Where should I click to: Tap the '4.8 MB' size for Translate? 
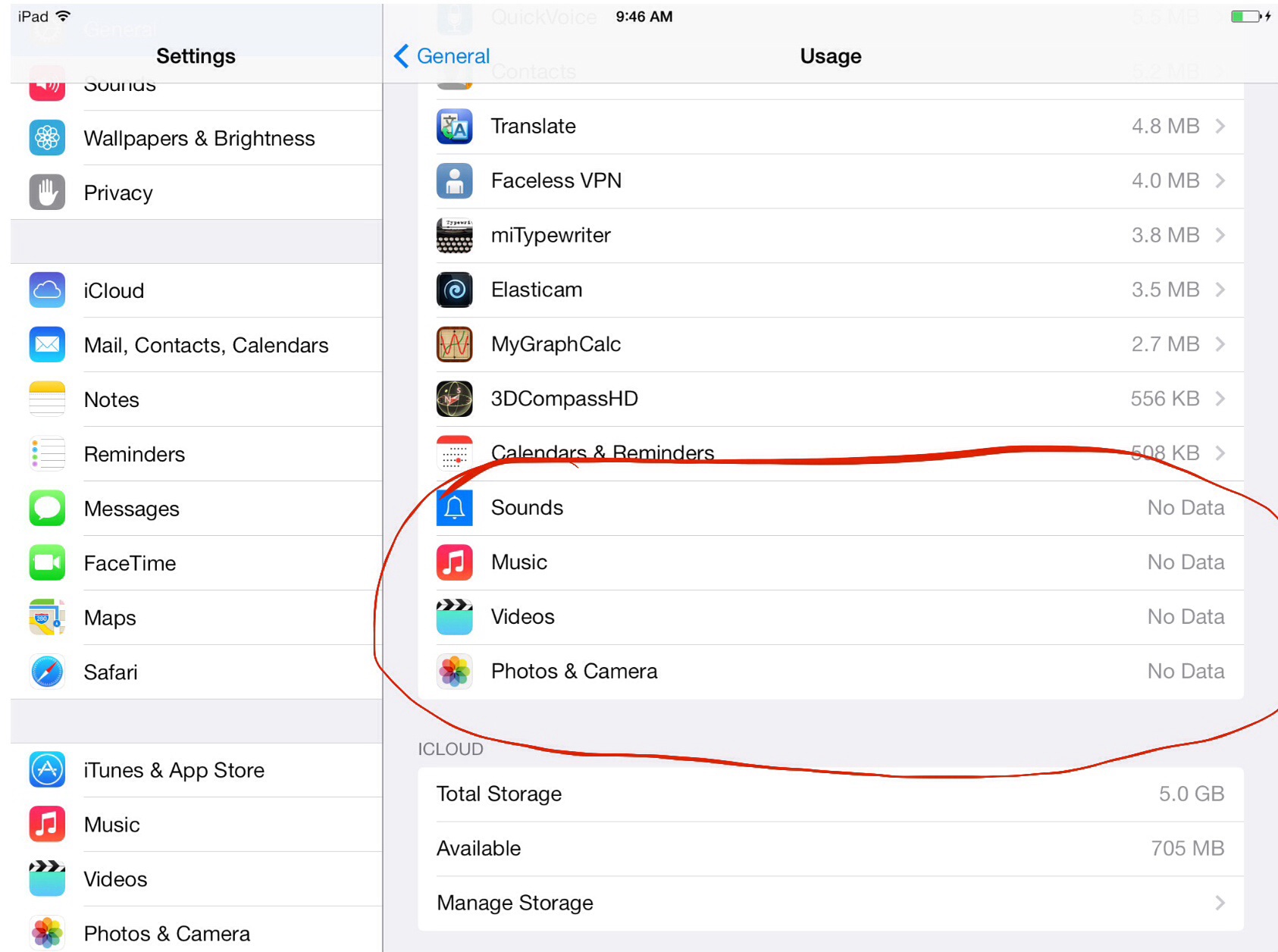[1165, 126]
